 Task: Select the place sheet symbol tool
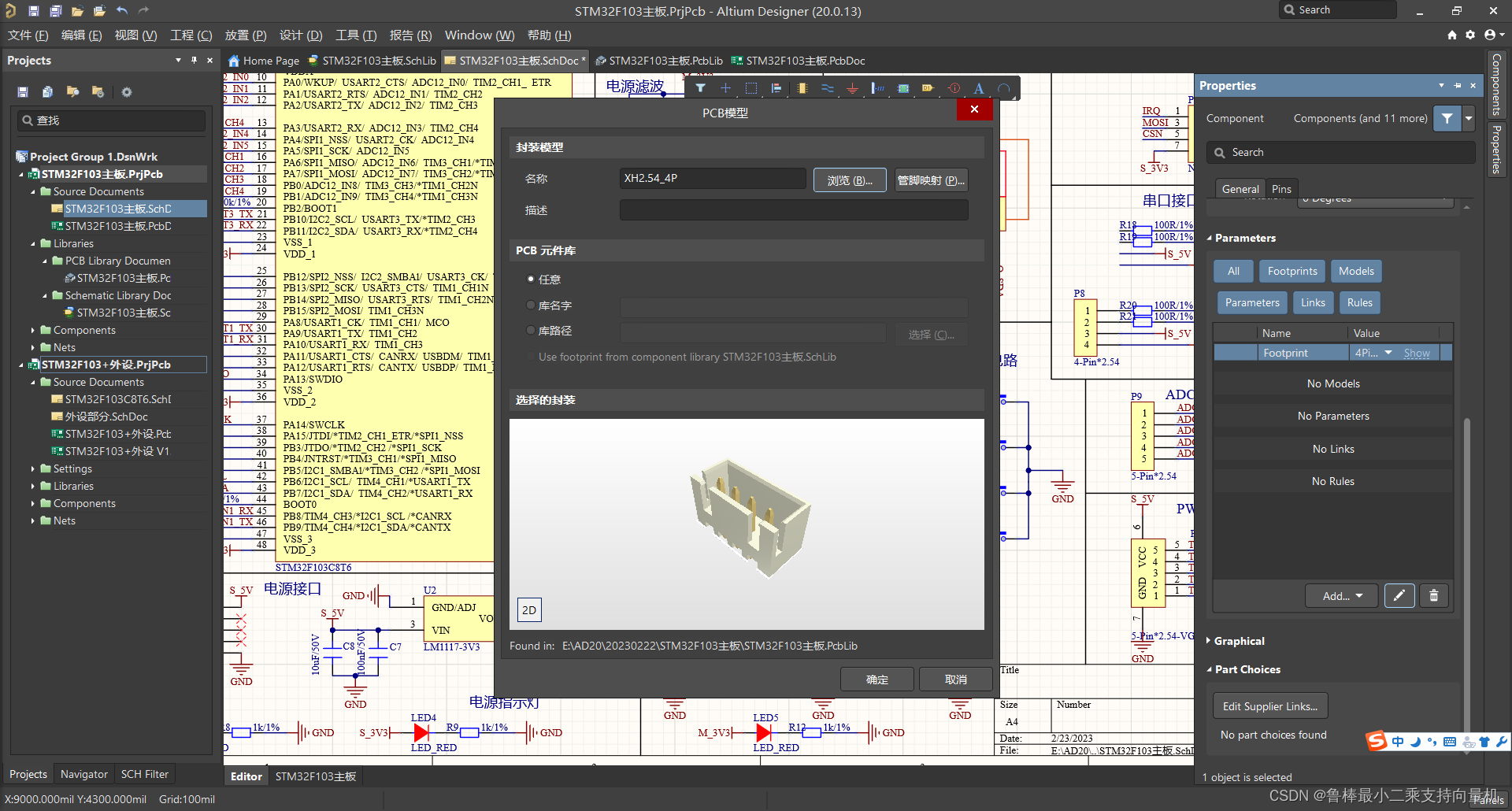click(x=903, y=88)
